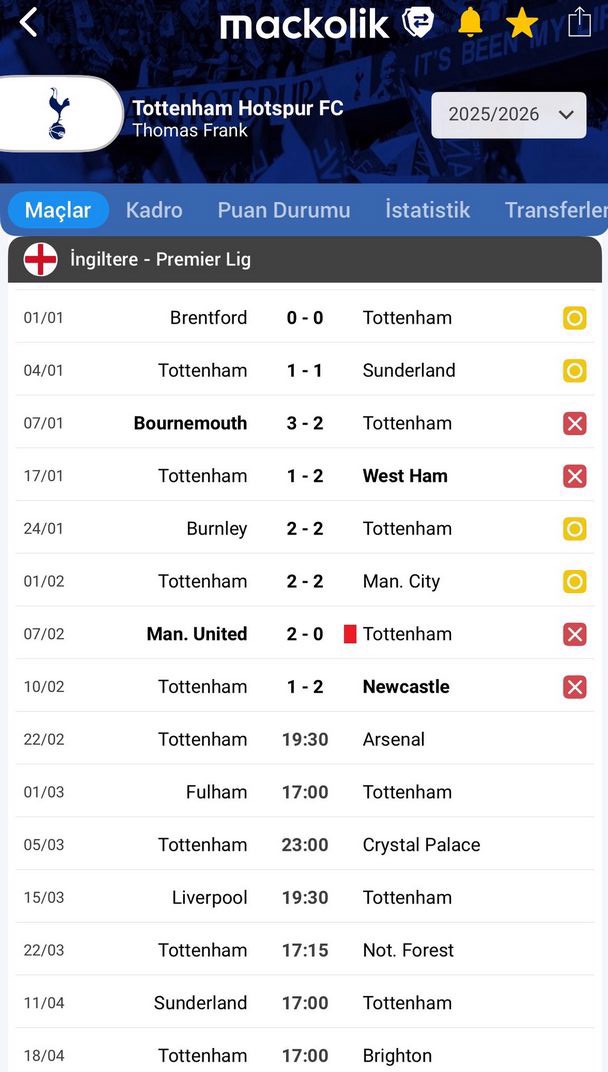Tap the share icon
This screenshot has width=608, height=1072.
click(x=580, y=22)
